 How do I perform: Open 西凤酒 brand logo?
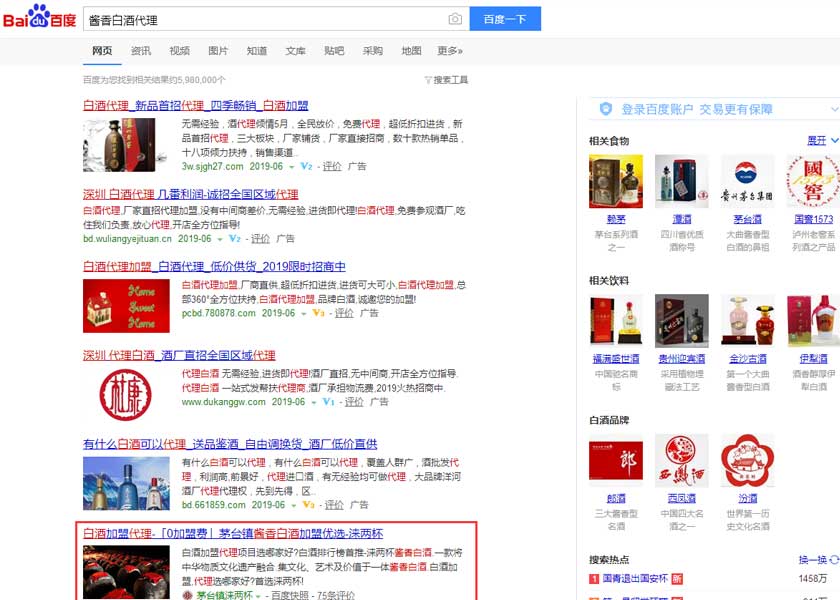(682, 461)
